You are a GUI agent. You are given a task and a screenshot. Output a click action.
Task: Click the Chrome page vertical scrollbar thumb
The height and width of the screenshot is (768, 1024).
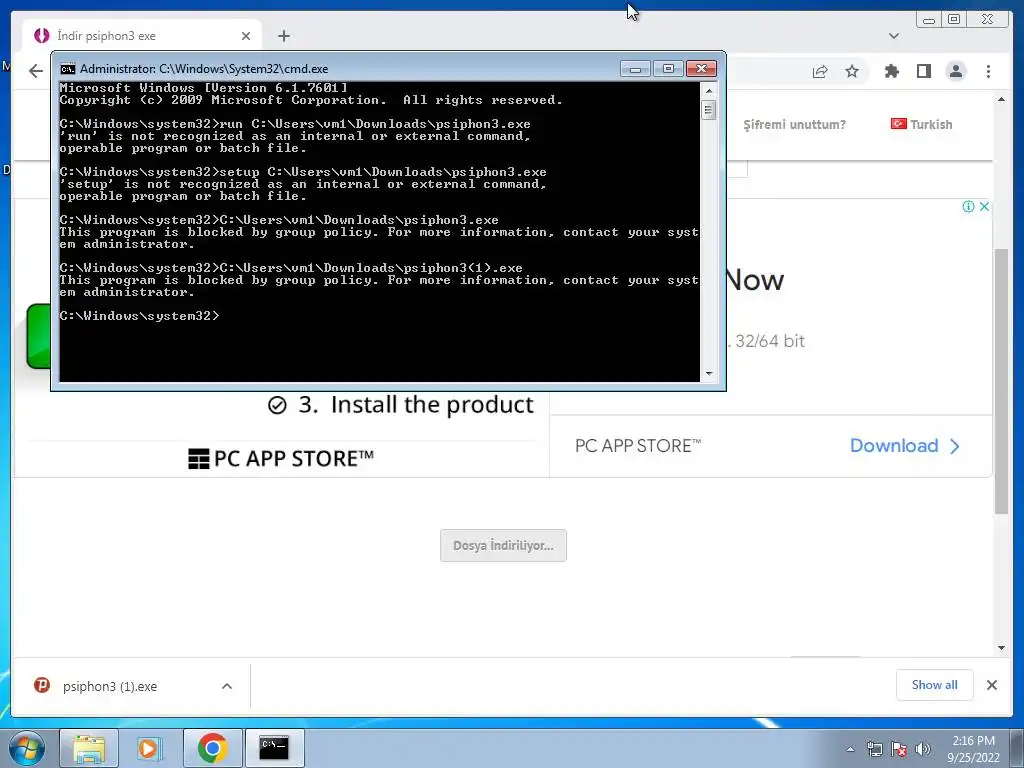[1001, 381]
